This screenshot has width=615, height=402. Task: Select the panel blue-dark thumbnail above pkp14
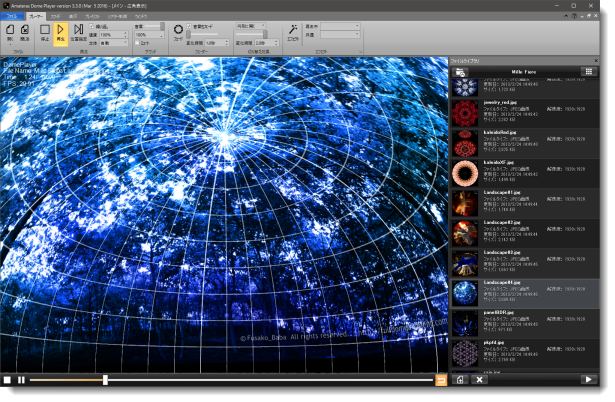pyautogui.click(x=465, y=324)
